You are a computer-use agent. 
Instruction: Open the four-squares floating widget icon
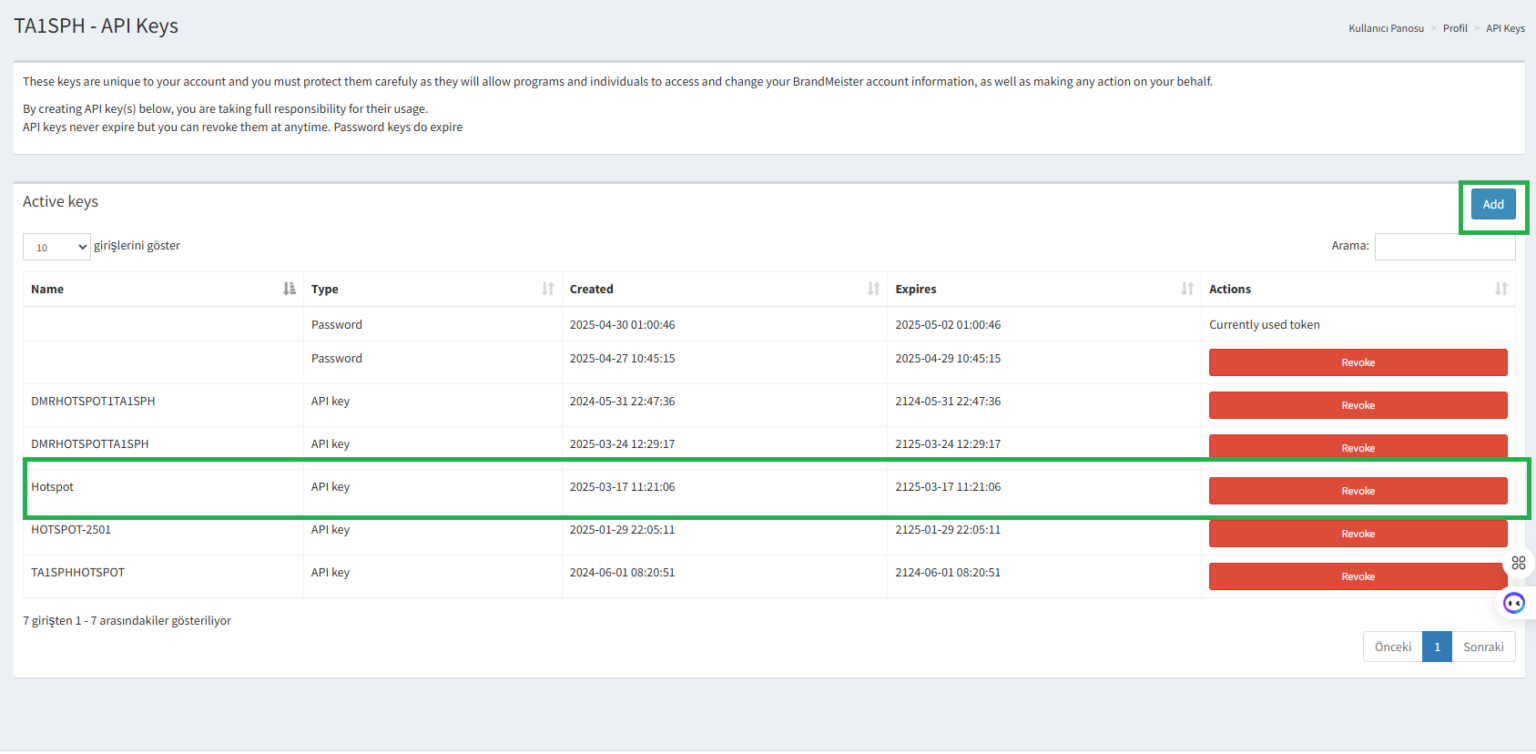(x=1518, y=562)
